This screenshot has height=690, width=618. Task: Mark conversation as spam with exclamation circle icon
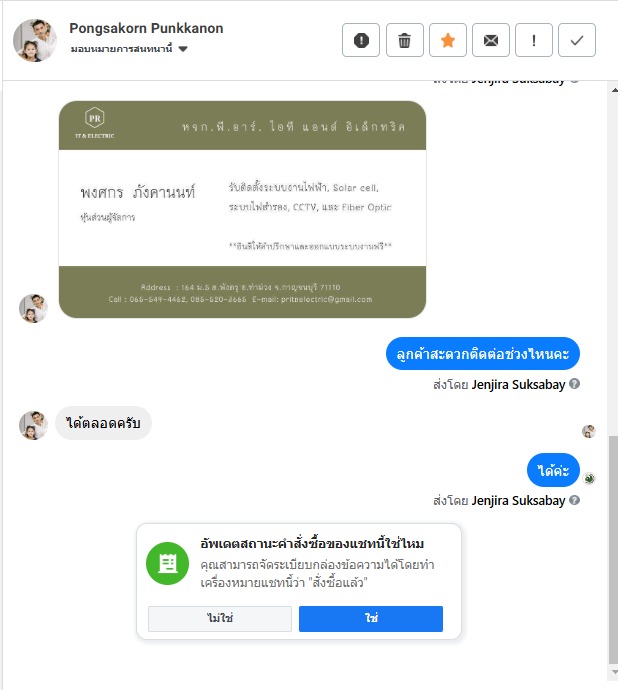pos(361,40)
